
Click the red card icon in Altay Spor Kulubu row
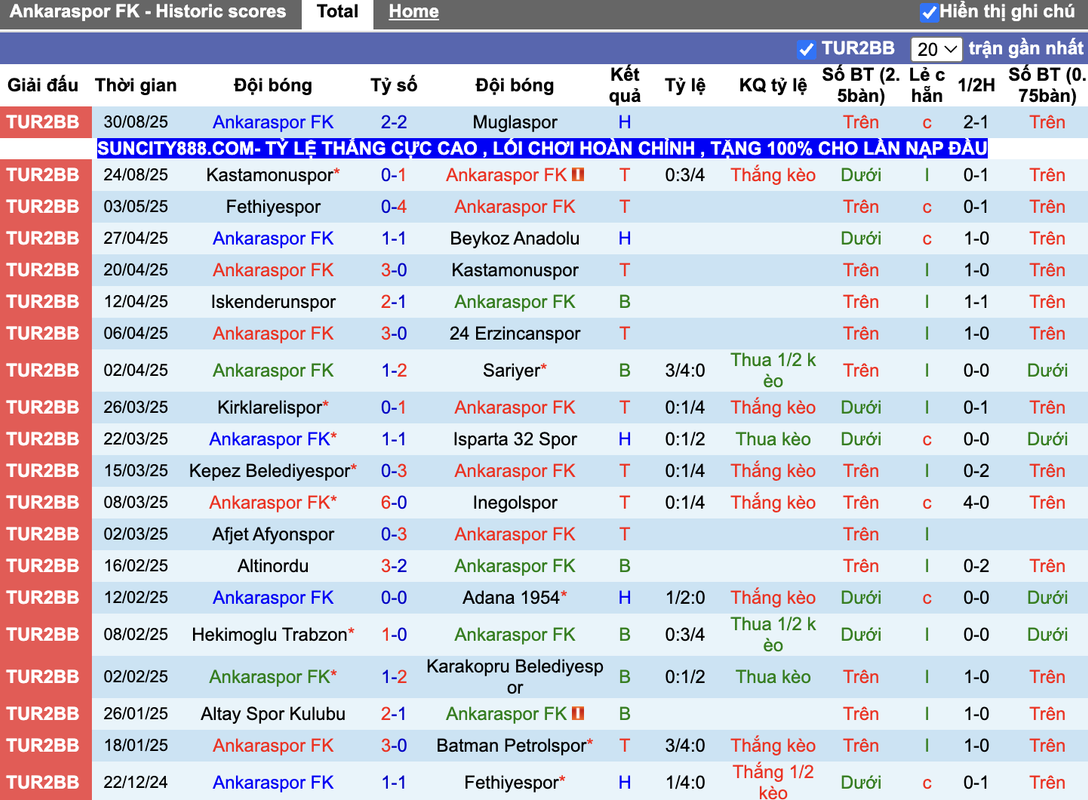pyautogui.click(x=578, y=713)
